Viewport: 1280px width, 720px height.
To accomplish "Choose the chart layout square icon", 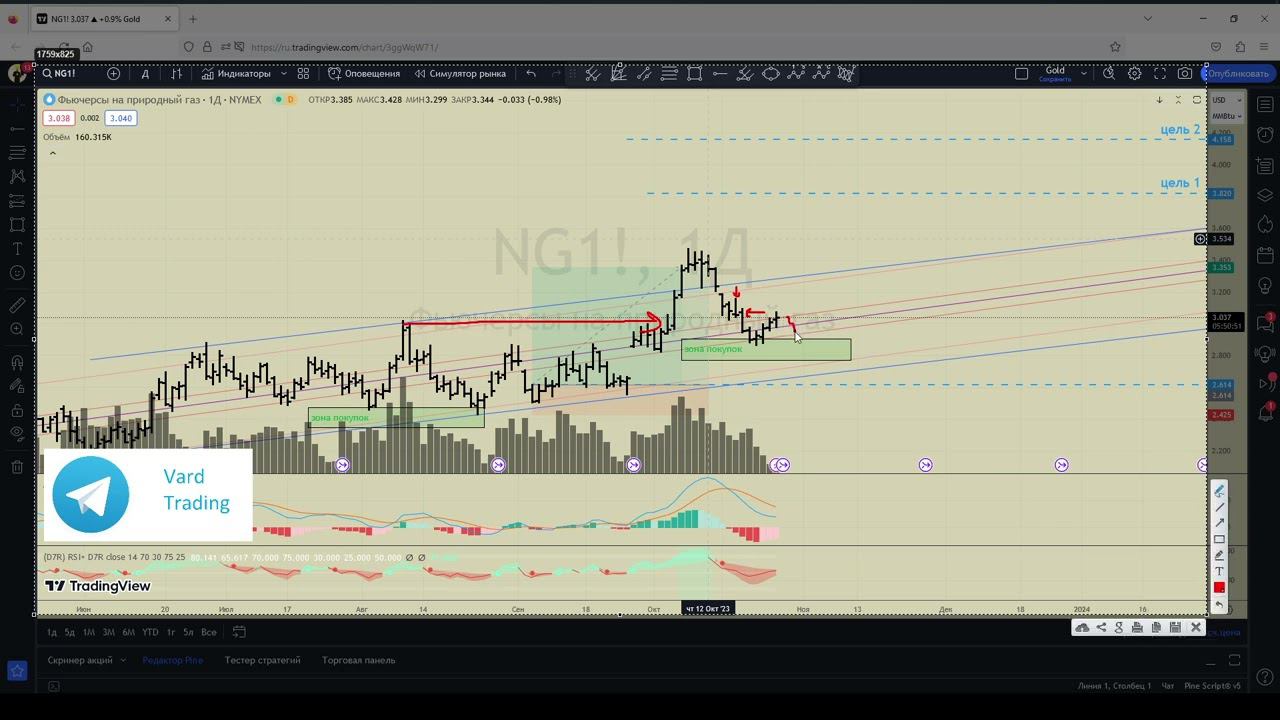I will (x=1021, y=73).
